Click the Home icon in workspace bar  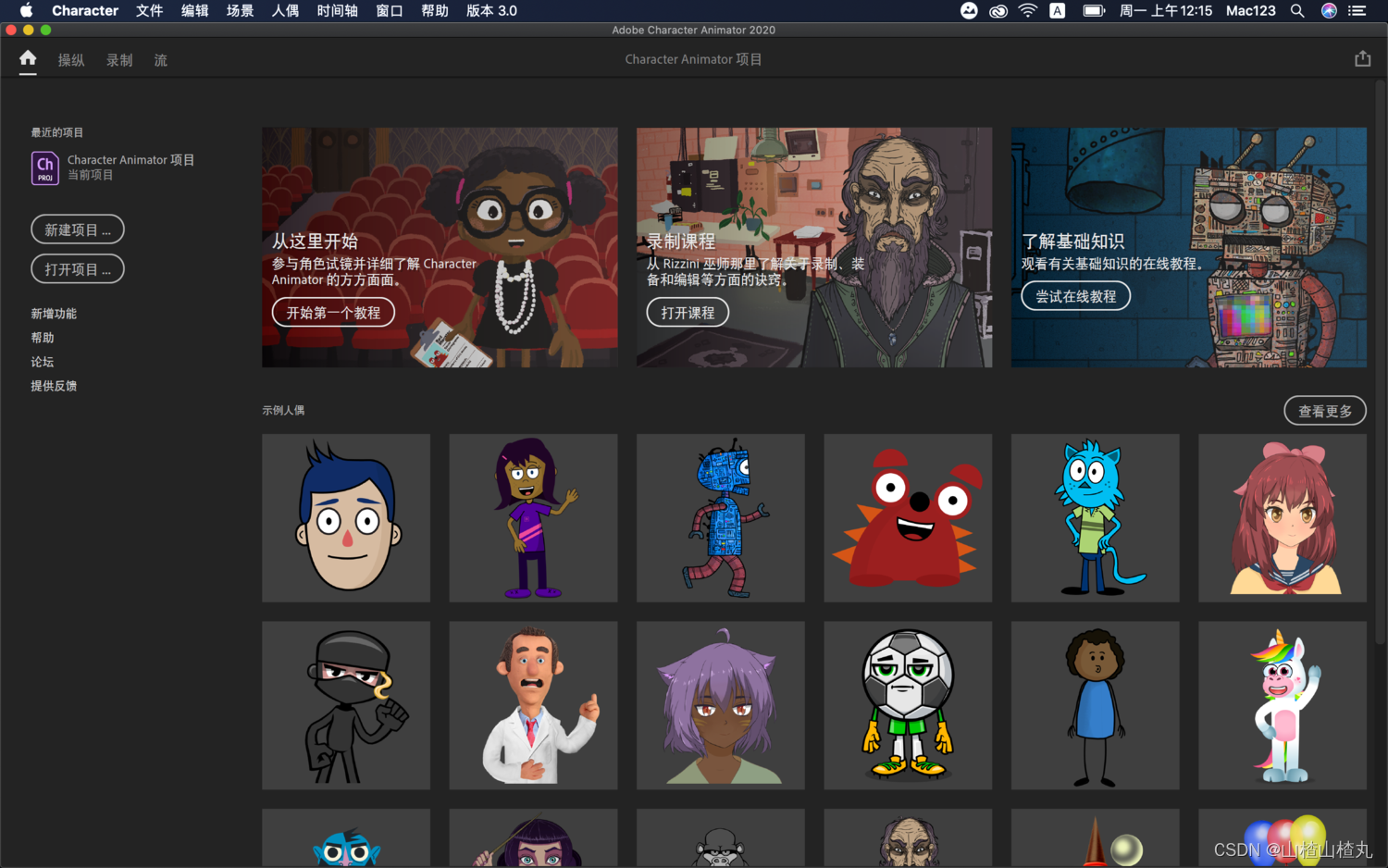28,58
